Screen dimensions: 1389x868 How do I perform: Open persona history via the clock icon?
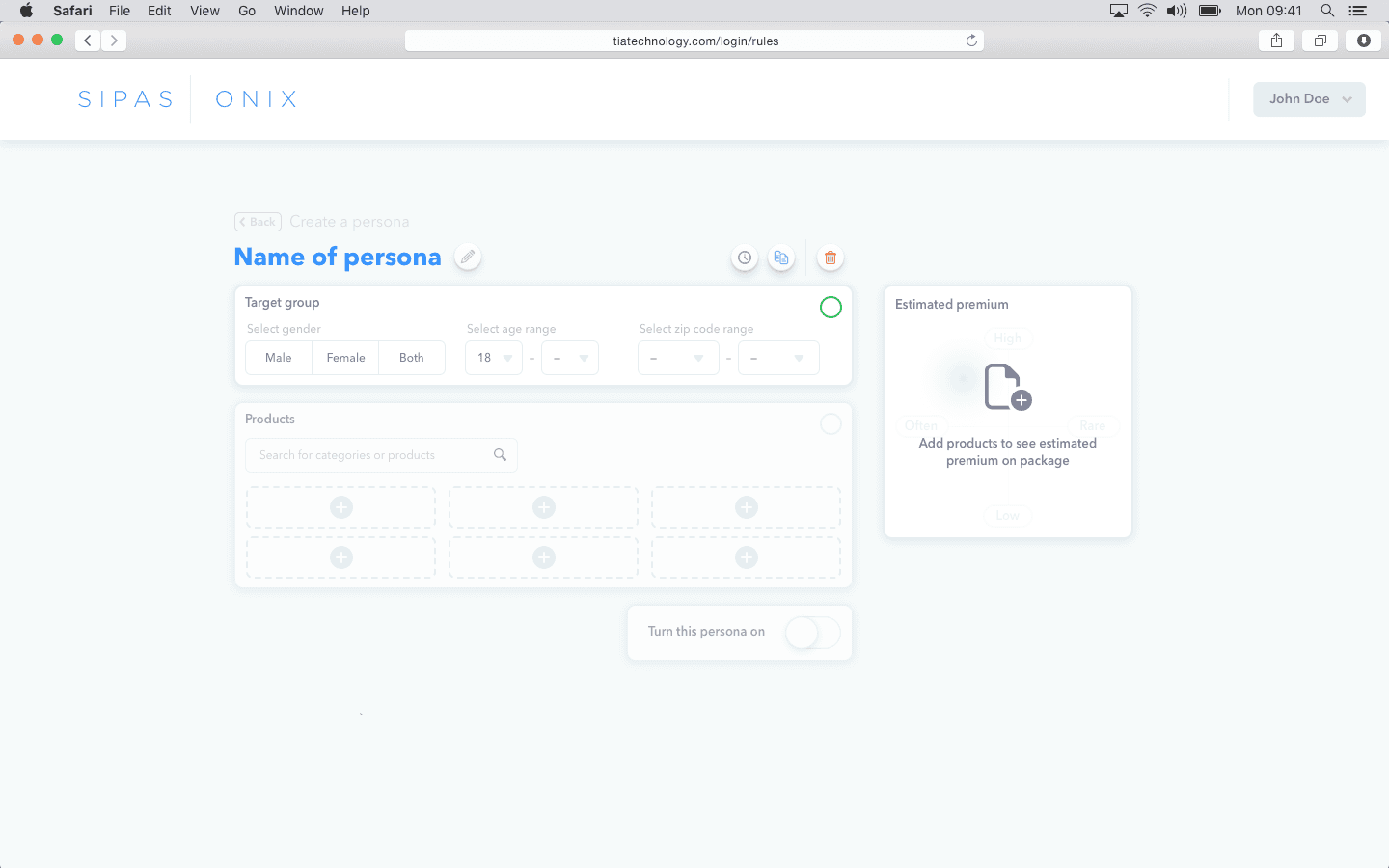(x=744, y=258)
